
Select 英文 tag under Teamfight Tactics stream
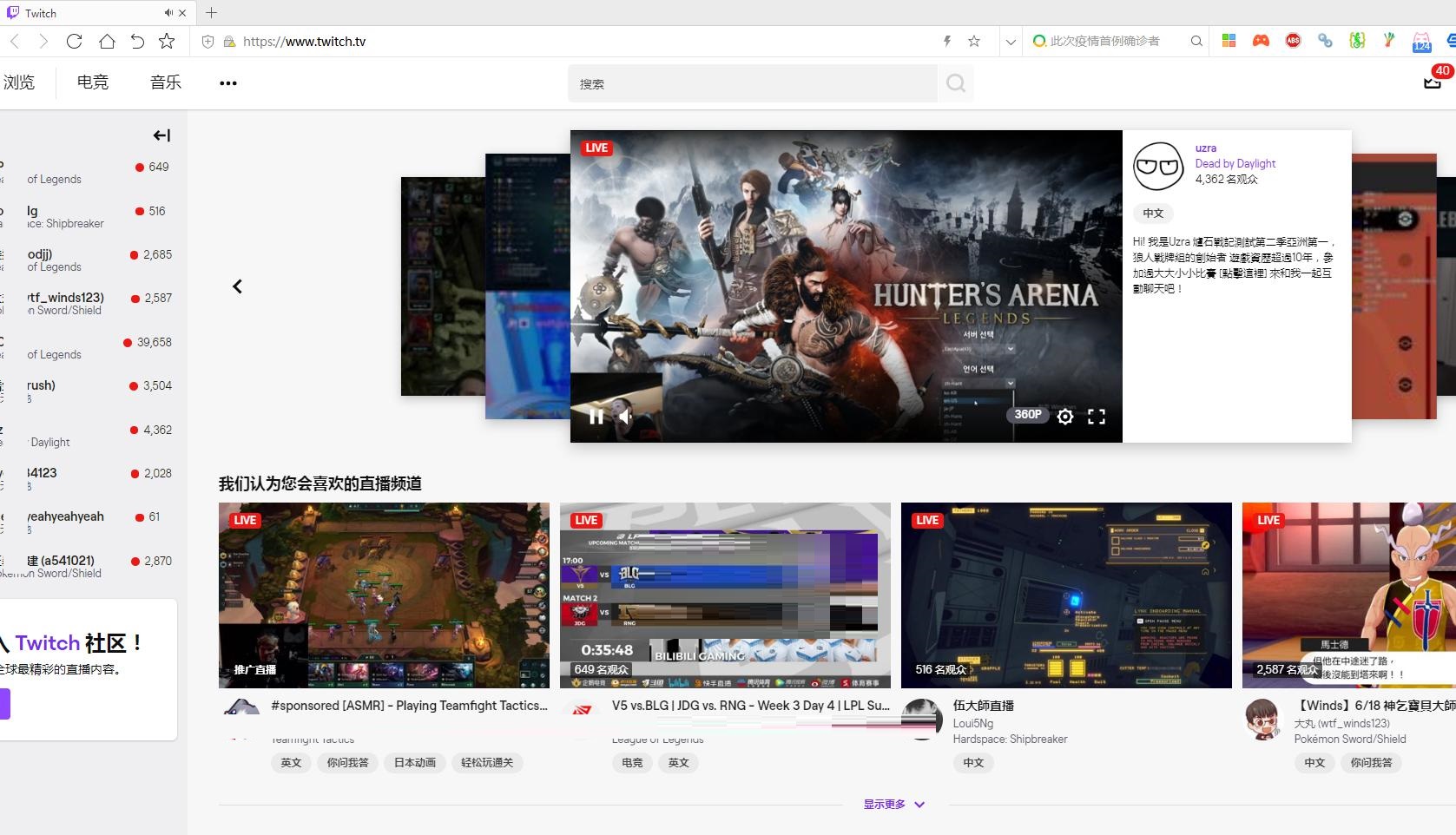[x=291, y=763]
